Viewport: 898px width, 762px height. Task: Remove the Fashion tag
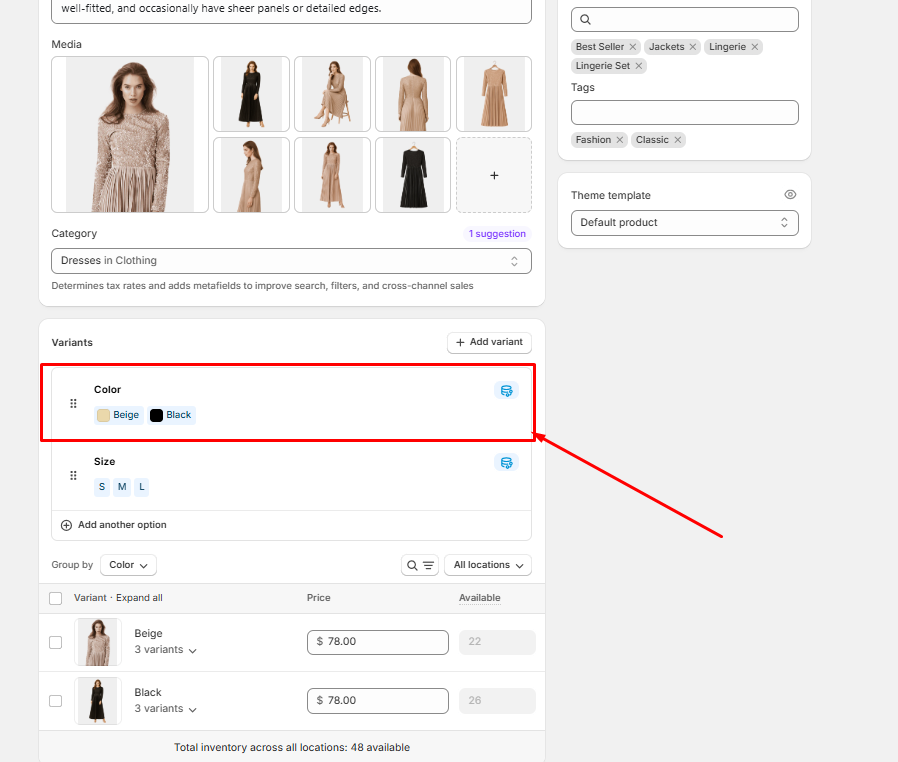620,140
